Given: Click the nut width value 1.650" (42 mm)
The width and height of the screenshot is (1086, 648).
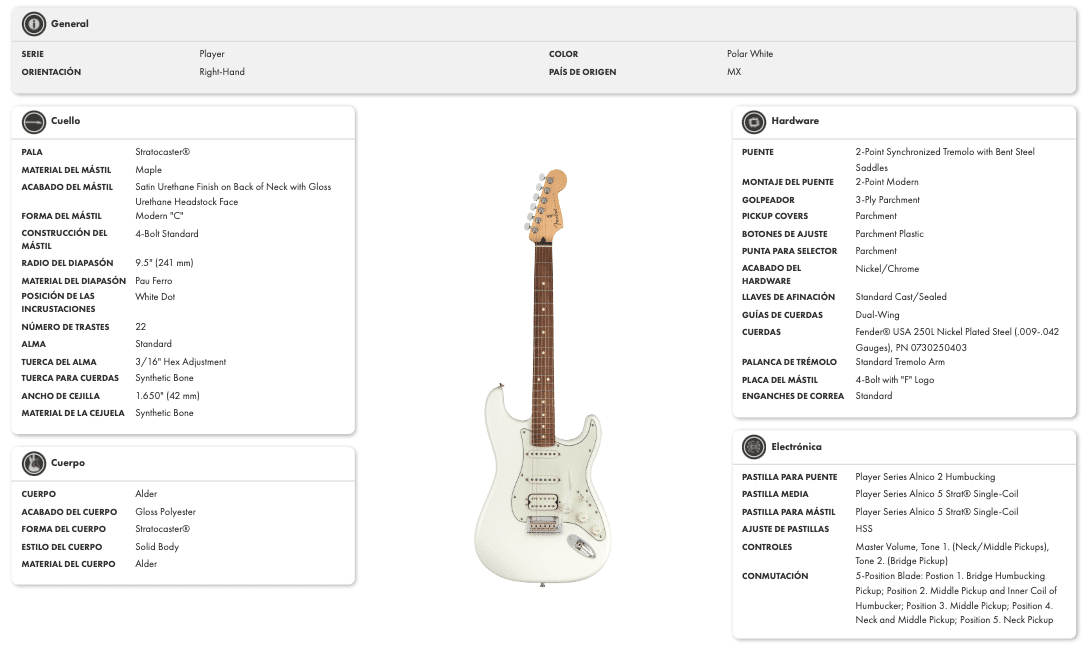Looking at the screenshot, I should [x=168, y=396].
